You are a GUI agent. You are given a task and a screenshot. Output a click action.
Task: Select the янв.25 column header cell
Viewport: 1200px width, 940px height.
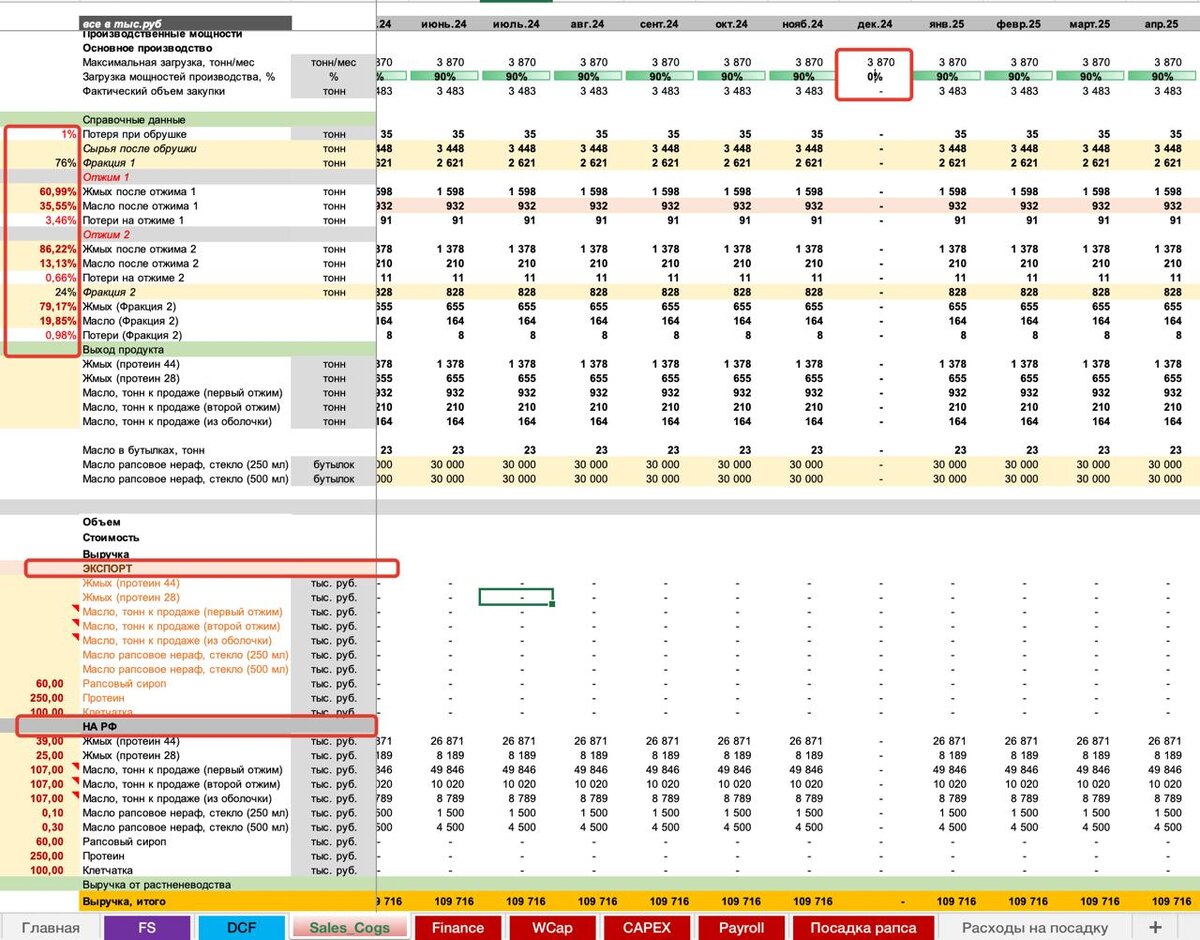pyautogui.click(x=948, y=23)
